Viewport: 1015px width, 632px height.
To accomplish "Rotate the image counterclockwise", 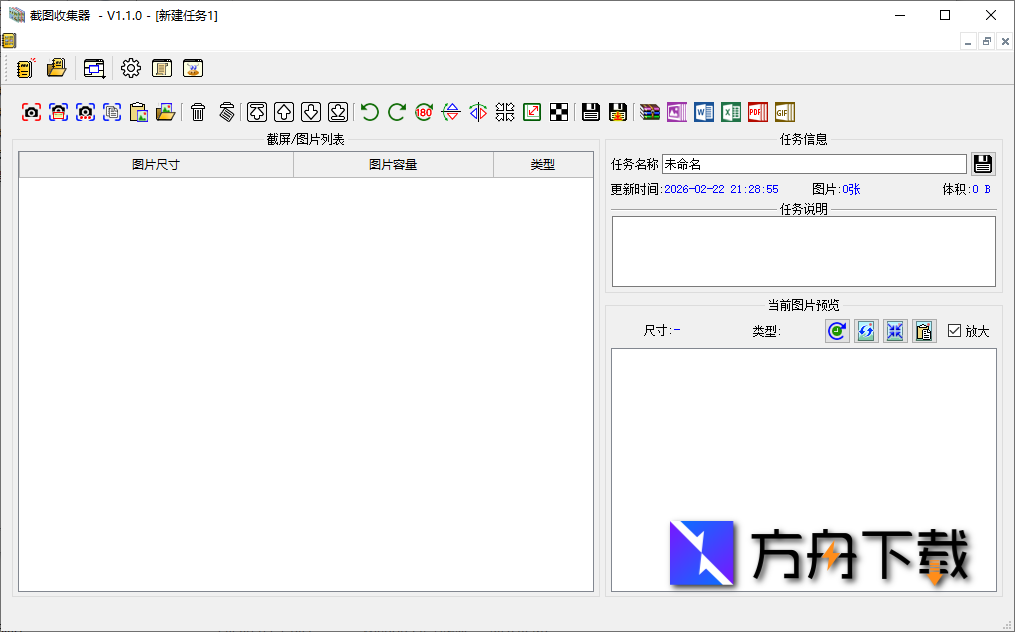I will click(x=368, y=112).
